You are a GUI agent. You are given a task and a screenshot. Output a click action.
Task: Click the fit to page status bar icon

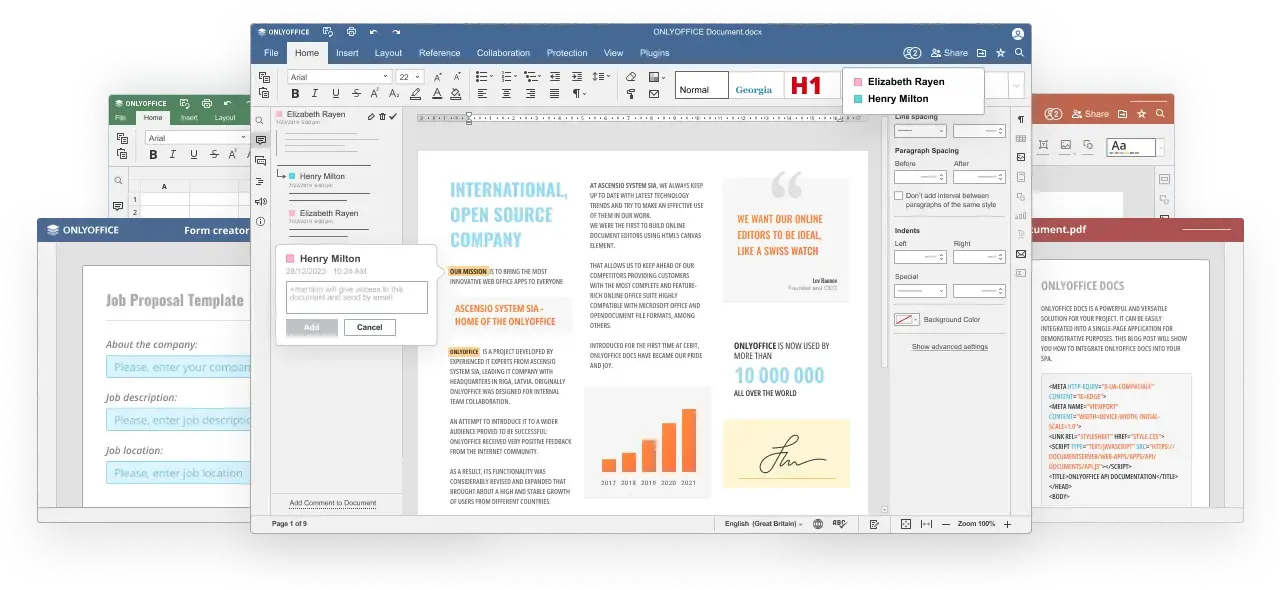[x=906, y=524]
